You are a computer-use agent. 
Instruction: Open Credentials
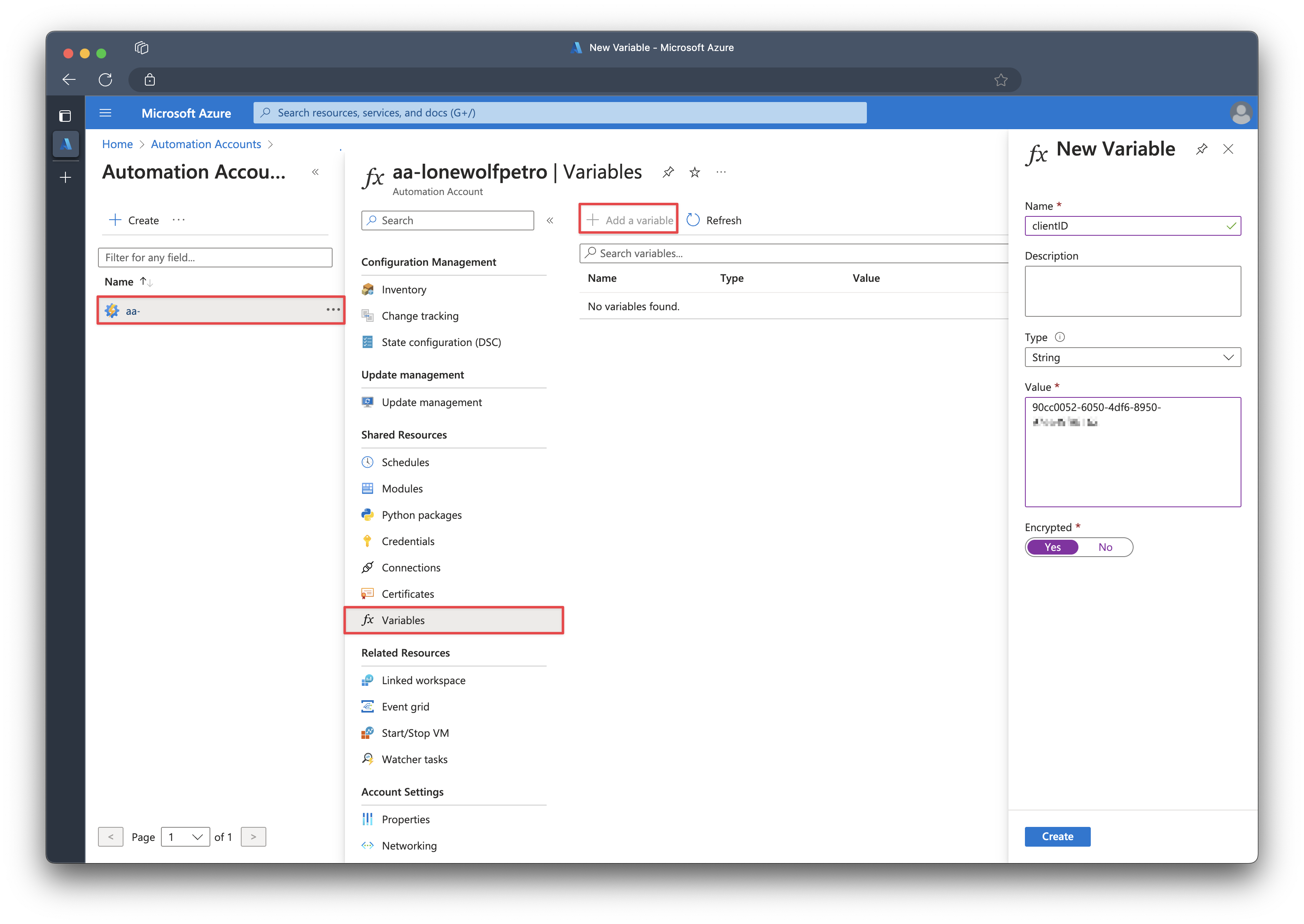(407, 541)
